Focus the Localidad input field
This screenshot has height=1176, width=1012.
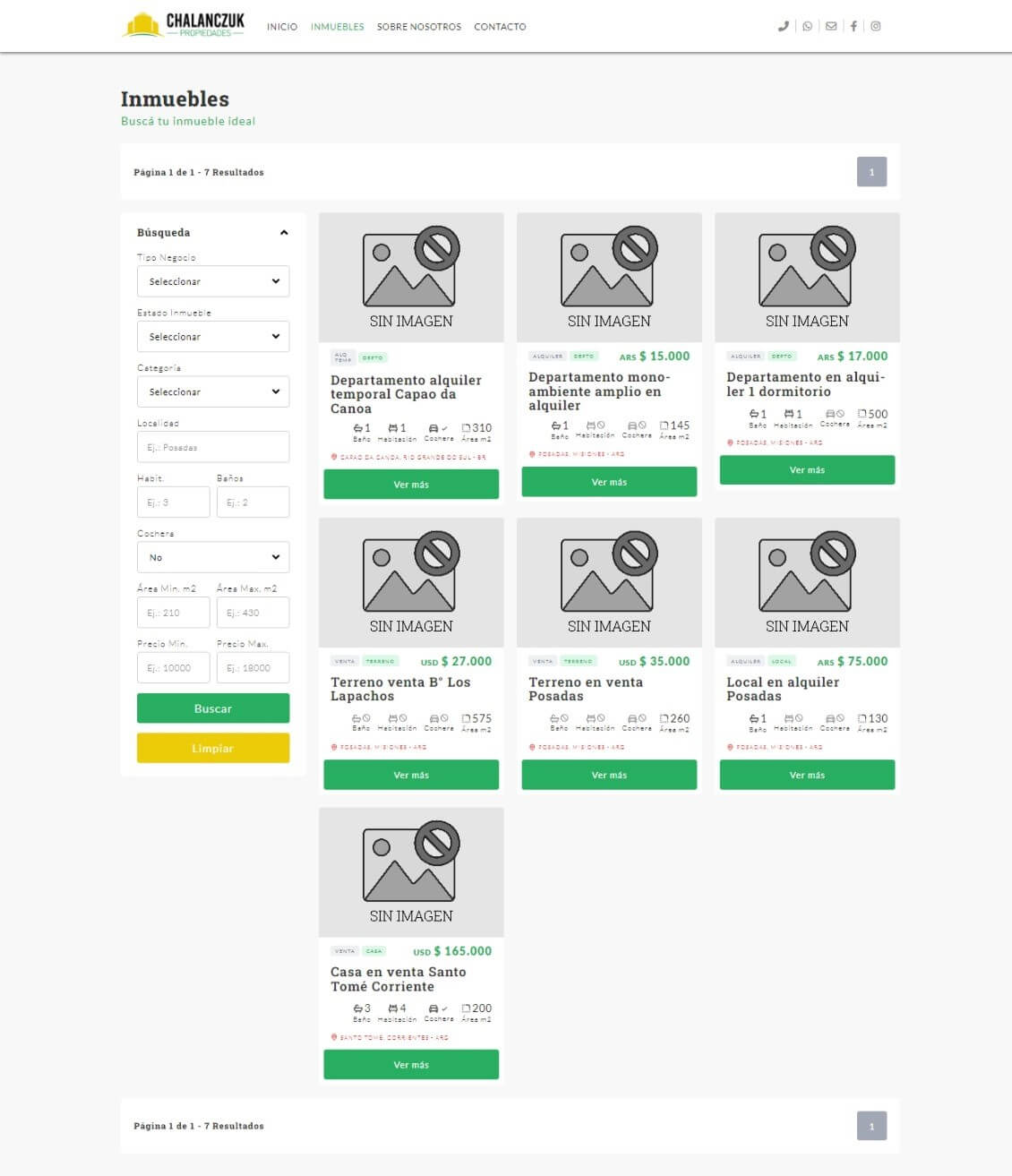pyautogui.click(x=213, y=447)
